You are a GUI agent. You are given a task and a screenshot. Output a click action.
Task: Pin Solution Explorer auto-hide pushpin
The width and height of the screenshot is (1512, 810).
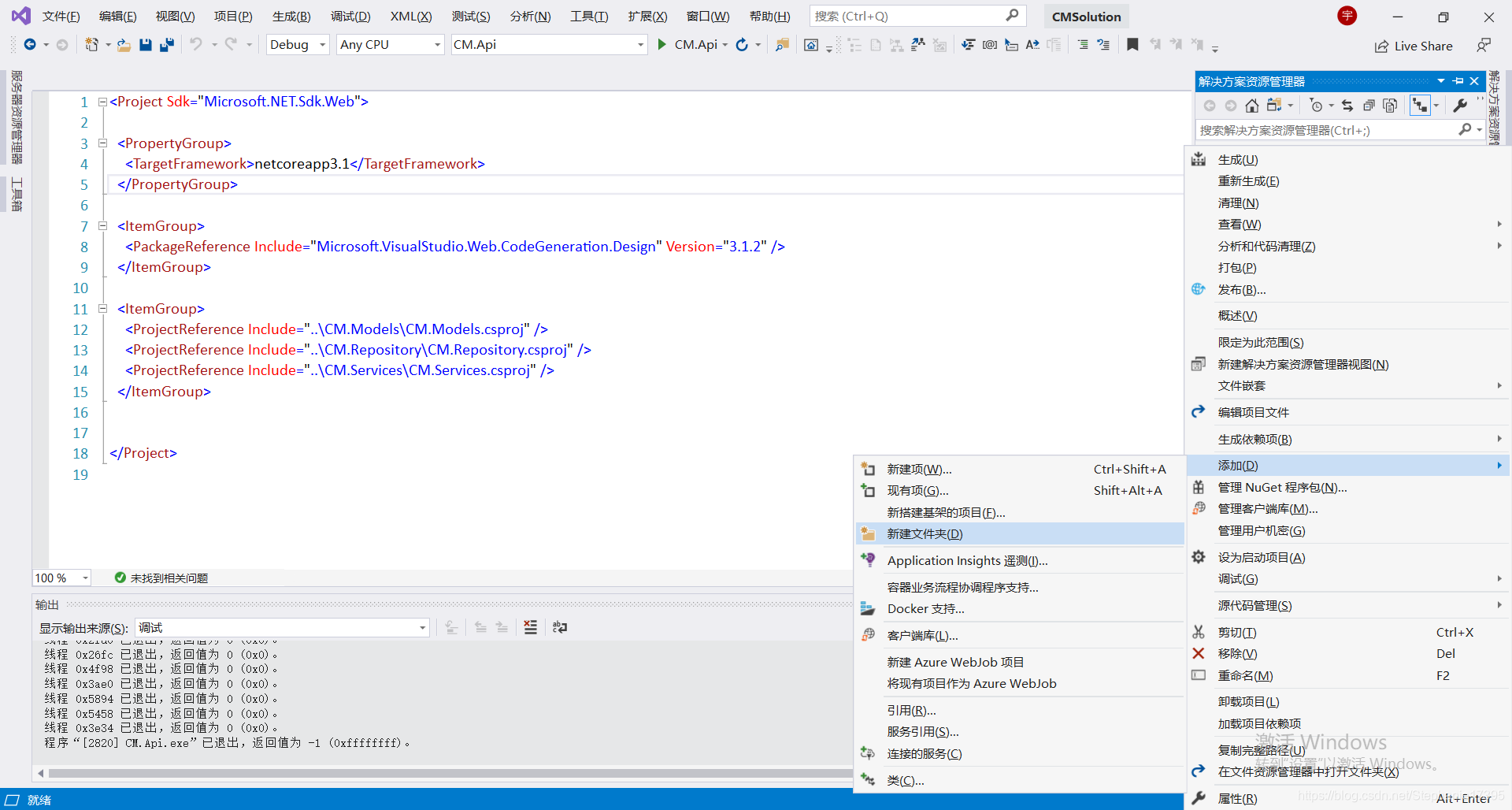[1458, 81]
